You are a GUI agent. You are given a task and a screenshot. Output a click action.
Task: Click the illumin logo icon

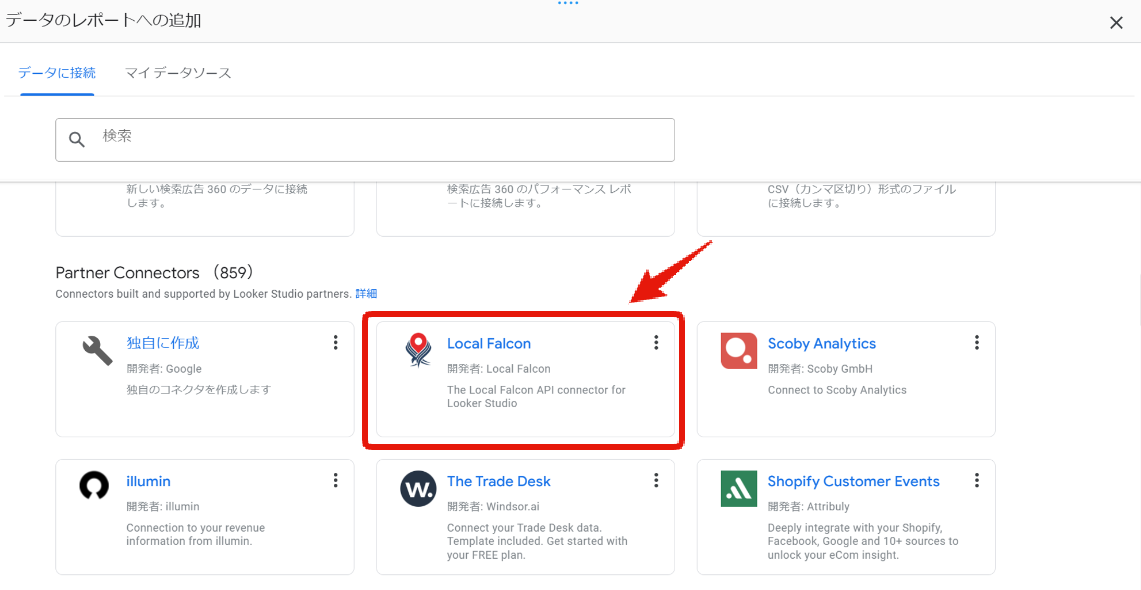[x=94, y=487]
